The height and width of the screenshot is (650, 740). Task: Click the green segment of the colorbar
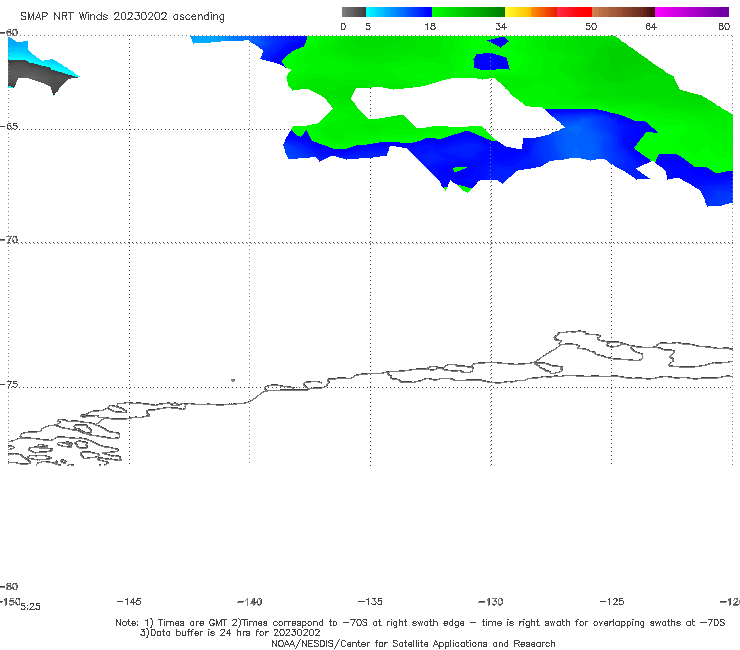468,12
